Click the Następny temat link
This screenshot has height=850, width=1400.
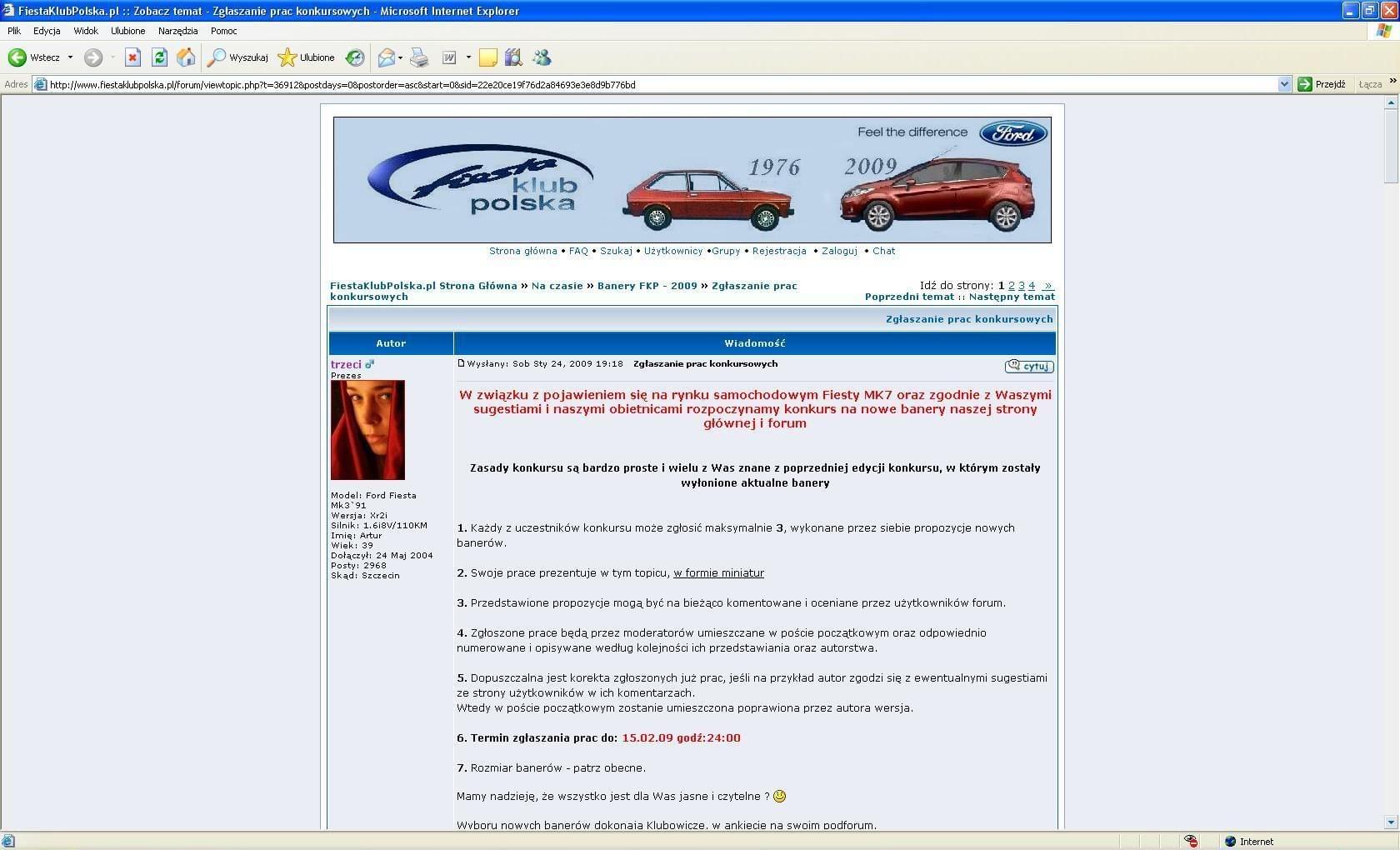coord(1012,297)
